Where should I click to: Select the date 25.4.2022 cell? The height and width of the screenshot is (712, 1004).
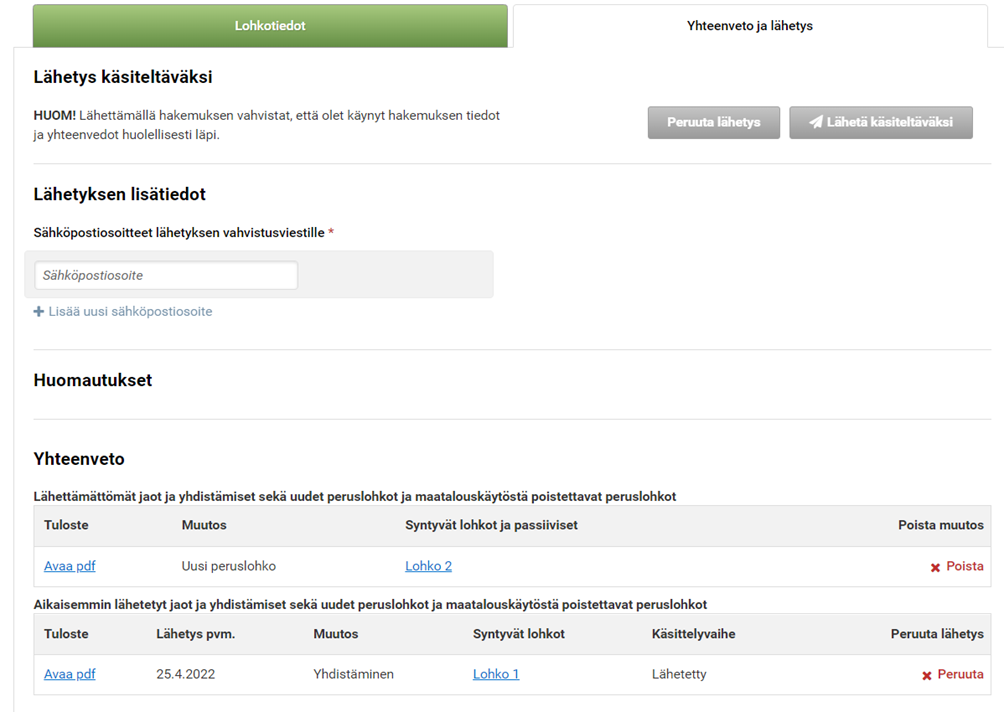(186, 674)
